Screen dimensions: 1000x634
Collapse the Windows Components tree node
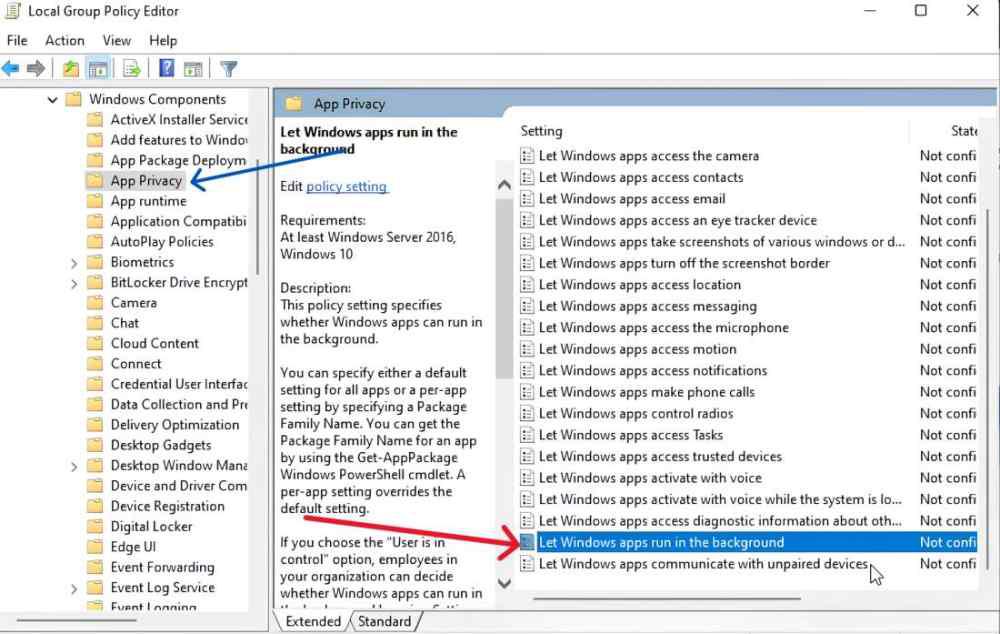(x=52, y=98)
